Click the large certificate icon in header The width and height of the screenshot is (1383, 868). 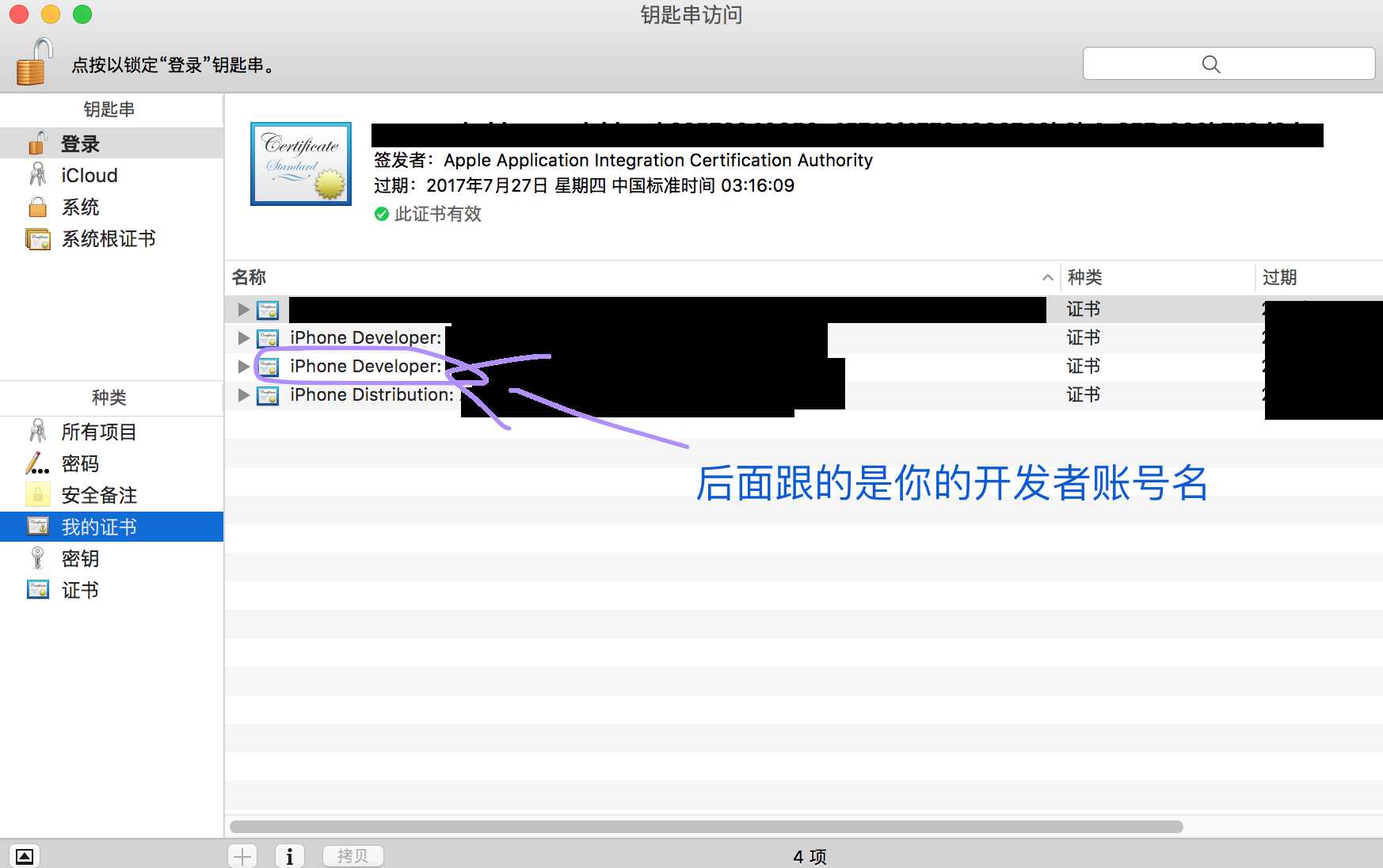click(x=301, y=164)
